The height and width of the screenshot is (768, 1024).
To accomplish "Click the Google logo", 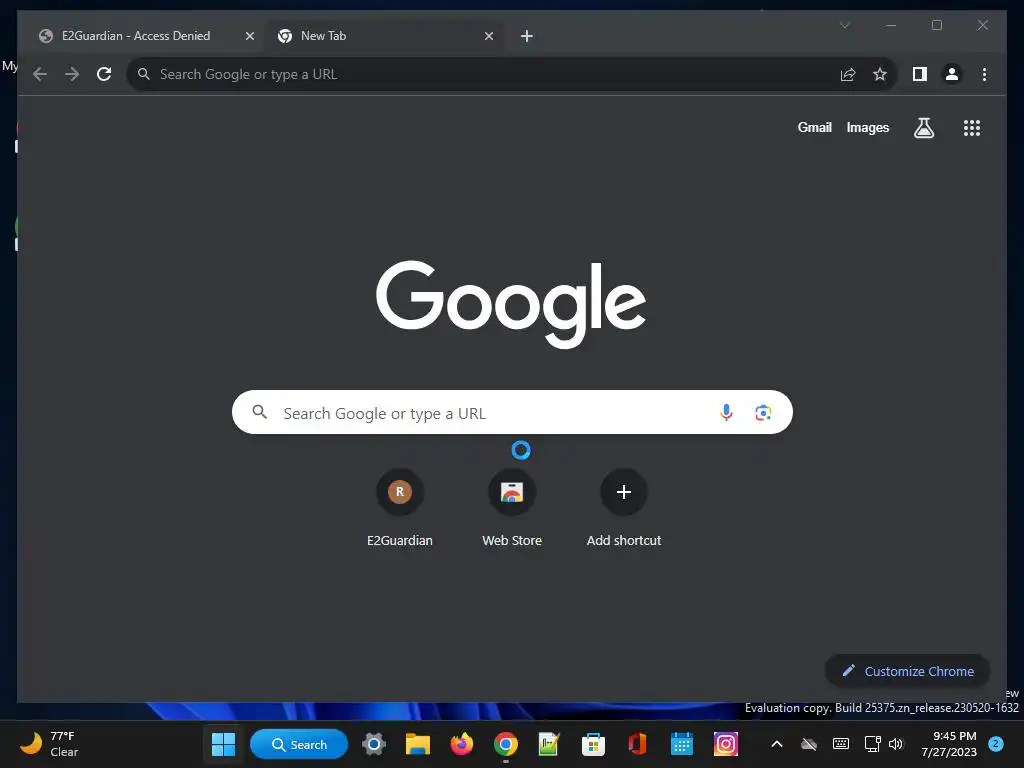I will pyautogui.click(x=511, y=304).
